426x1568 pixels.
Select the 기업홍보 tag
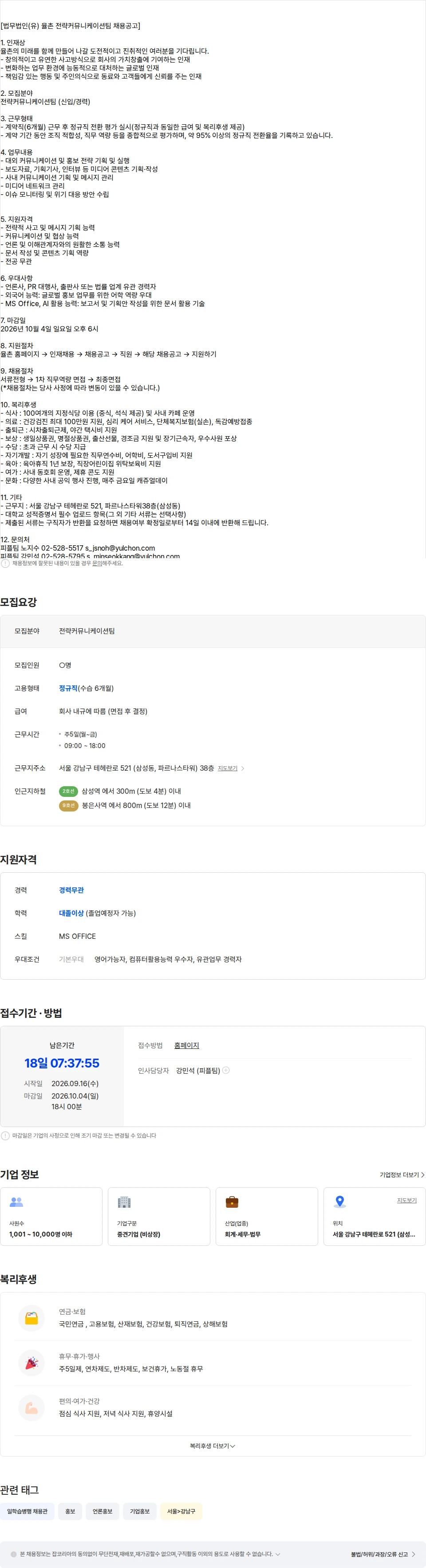[x=139, y=1511]
